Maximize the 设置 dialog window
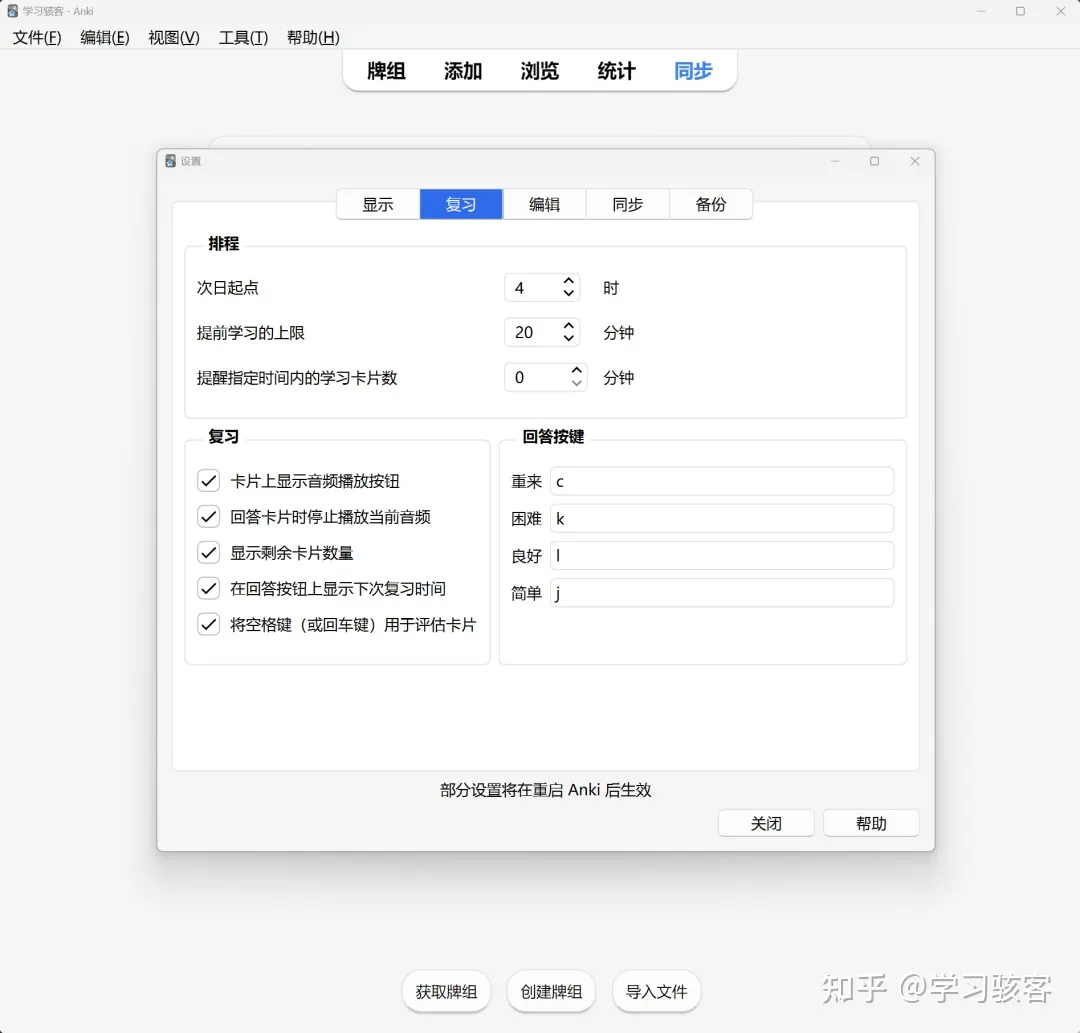1080x1033 pixels. [874, 161]
